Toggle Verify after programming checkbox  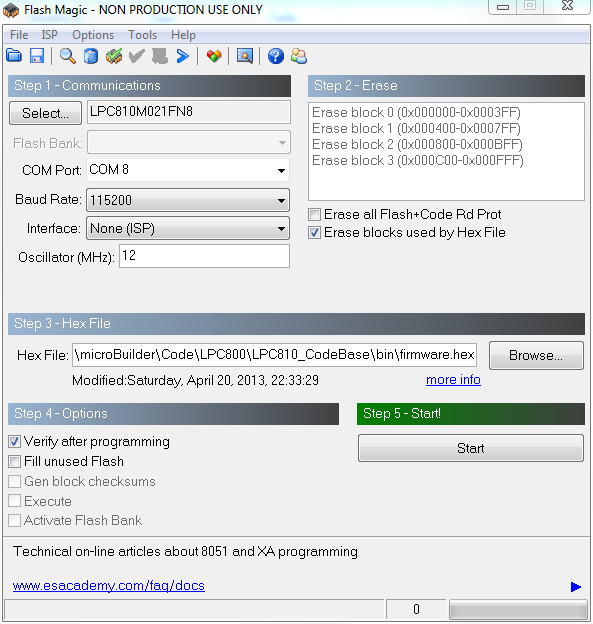tap(15, 441)
